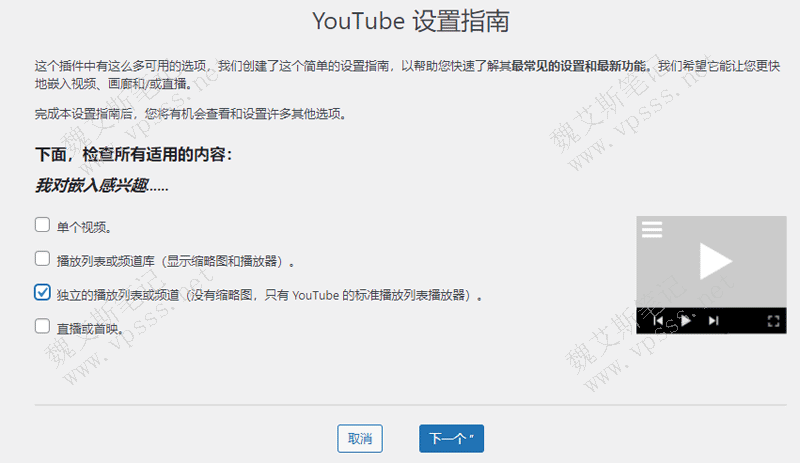Click the previous track icon in the control bar
The height and width of the screenshot is (463, 800).
click(x=659, y=321)
